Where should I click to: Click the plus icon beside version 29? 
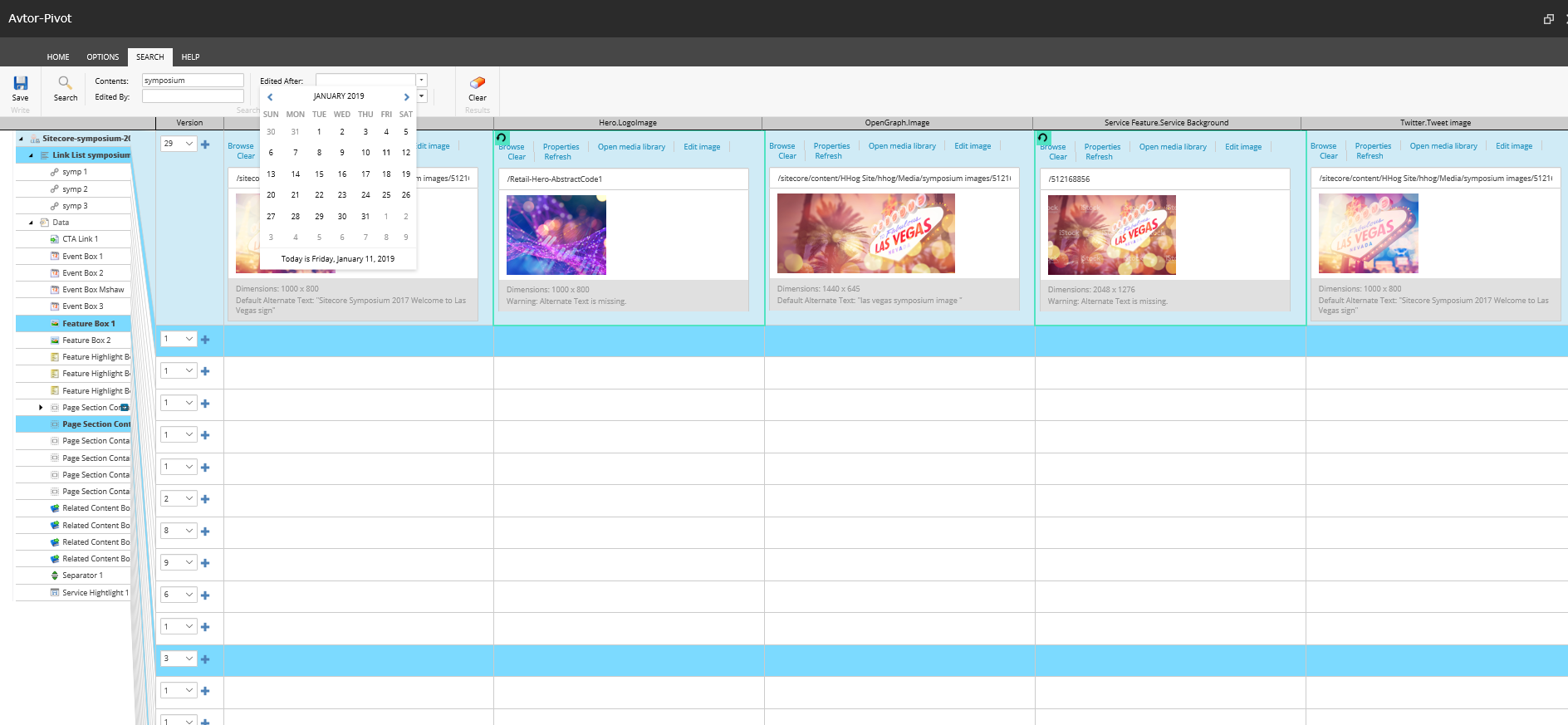click(205, 145)
